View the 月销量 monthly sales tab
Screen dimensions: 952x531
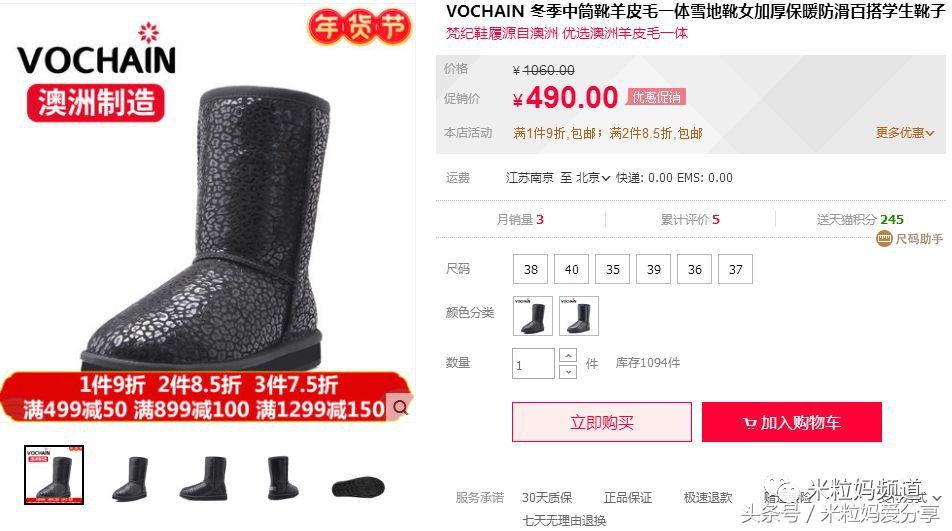[520, 220]
